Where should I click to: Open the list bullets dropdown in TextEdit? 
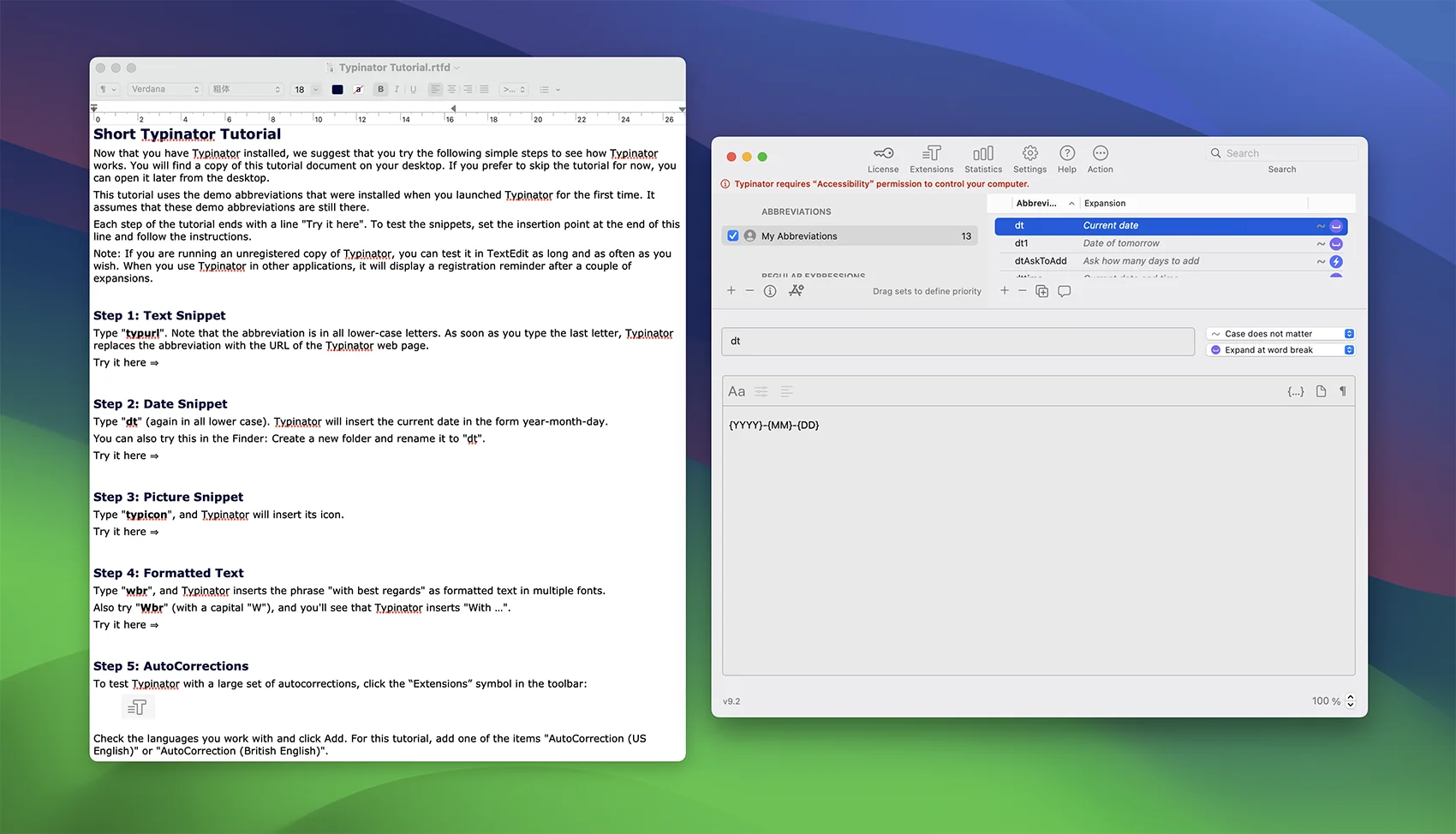(x=550, y=89)
